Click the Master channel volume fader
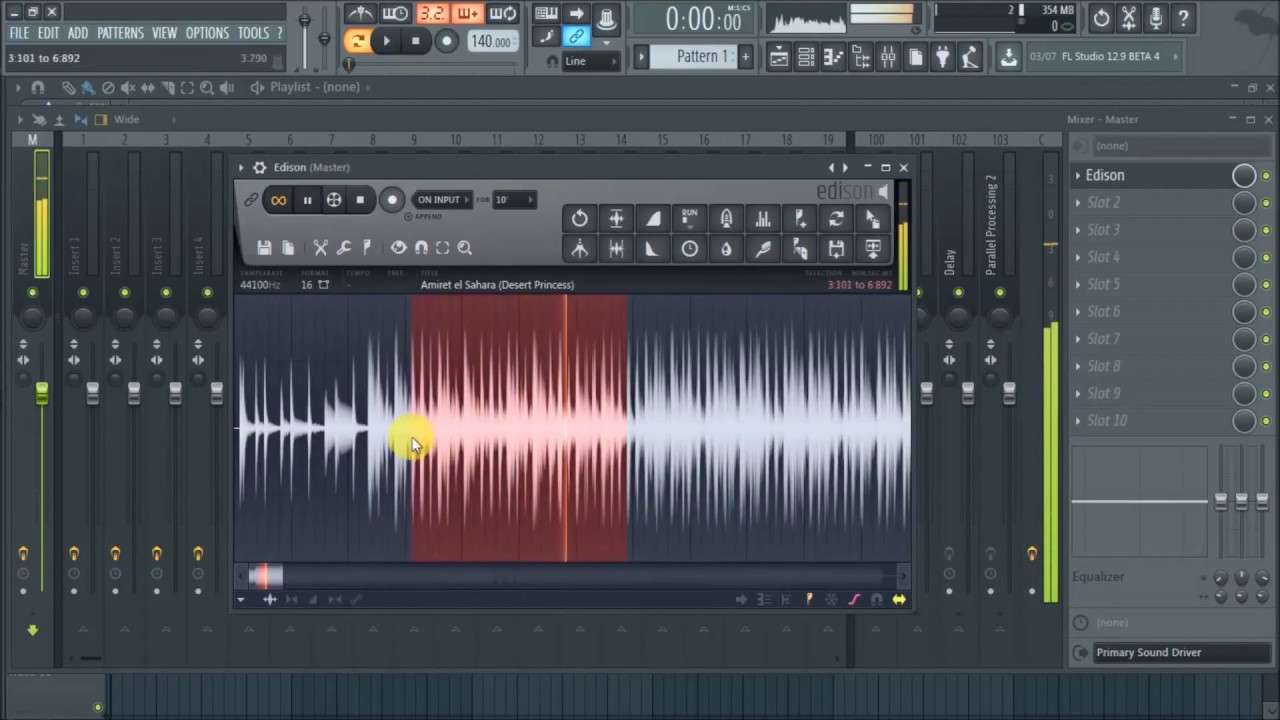 click(41, 394)
